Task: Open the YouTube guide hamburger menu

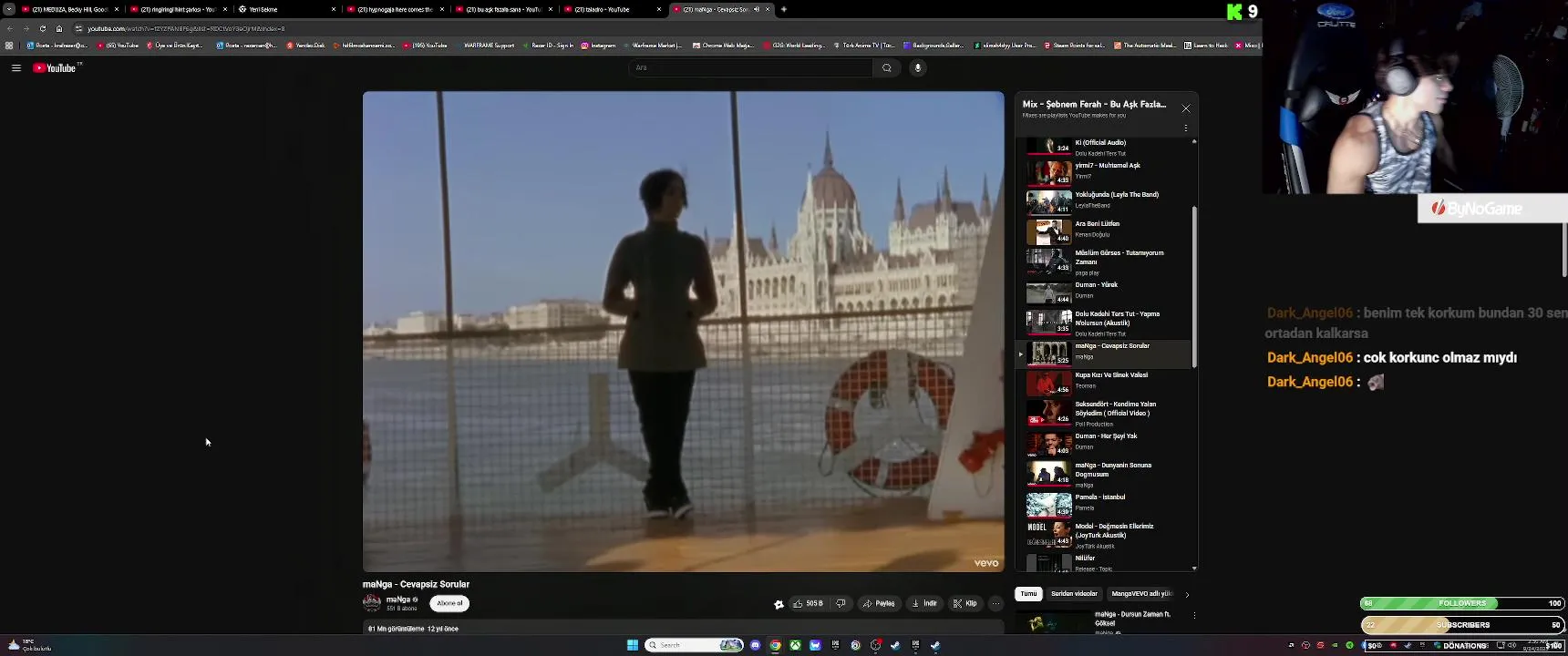Action: coord(16,67)
